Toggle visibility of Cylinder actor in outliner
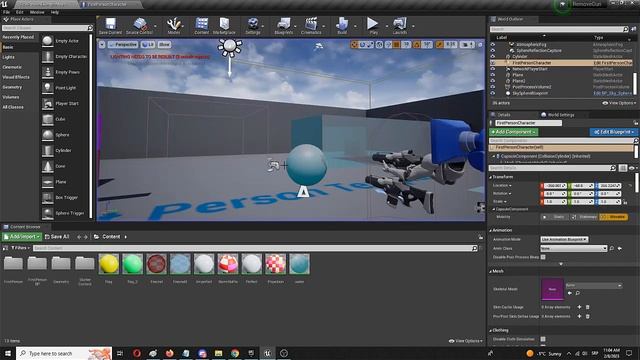 point(493,57)
